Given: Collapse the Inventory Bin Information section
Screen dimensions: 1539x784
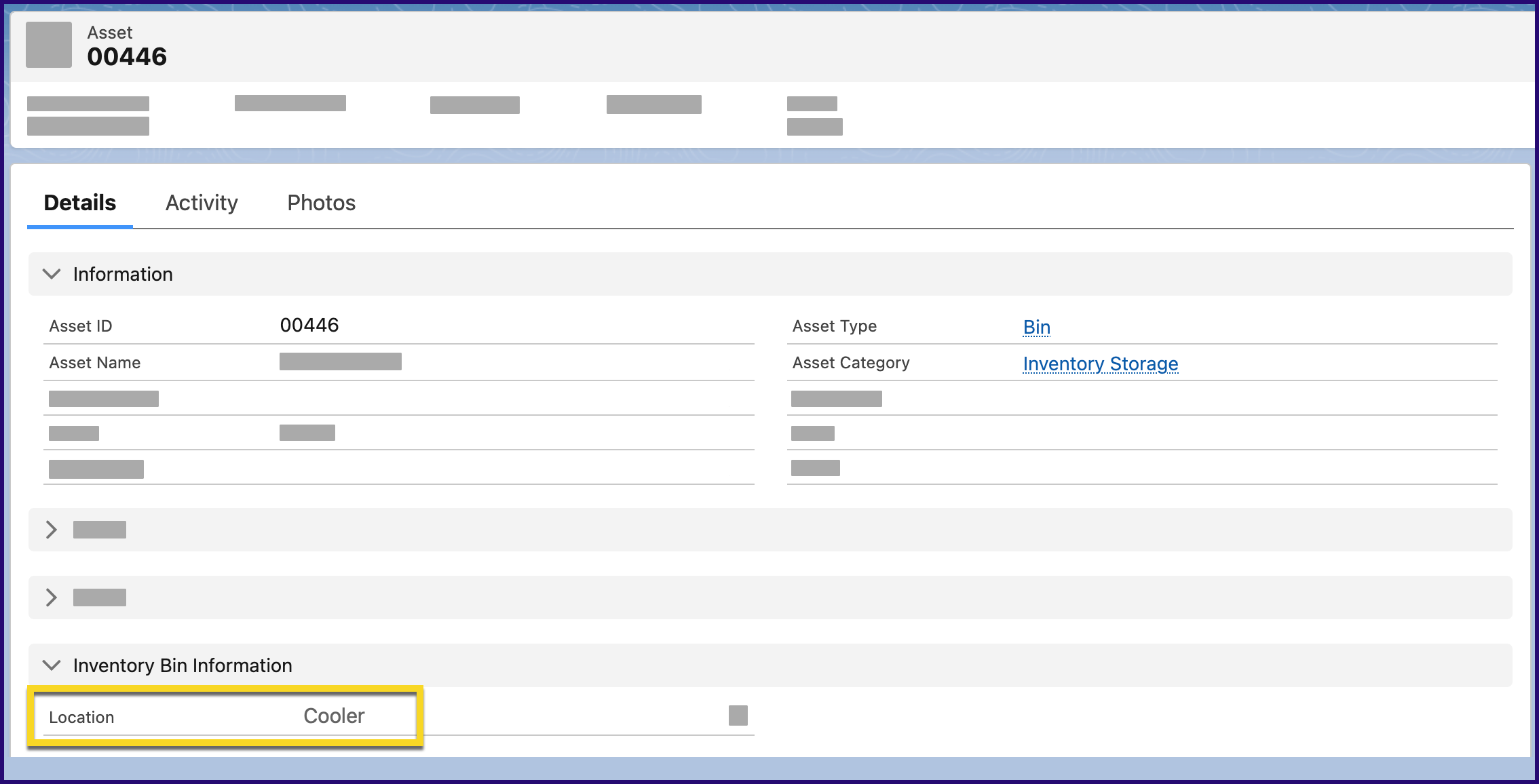Looking at the screenshot, I should tap(52, 665).
